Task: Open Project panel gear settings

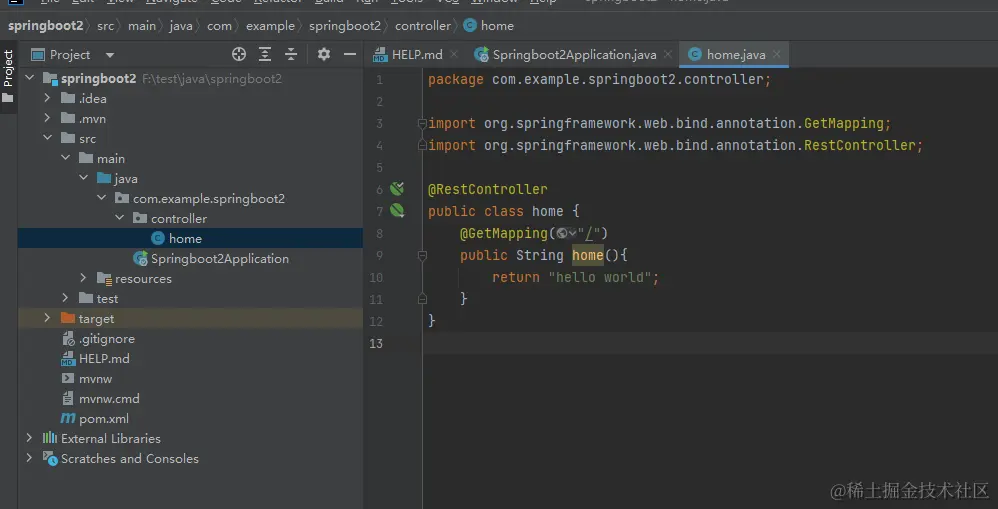Action: click(324, 54)
